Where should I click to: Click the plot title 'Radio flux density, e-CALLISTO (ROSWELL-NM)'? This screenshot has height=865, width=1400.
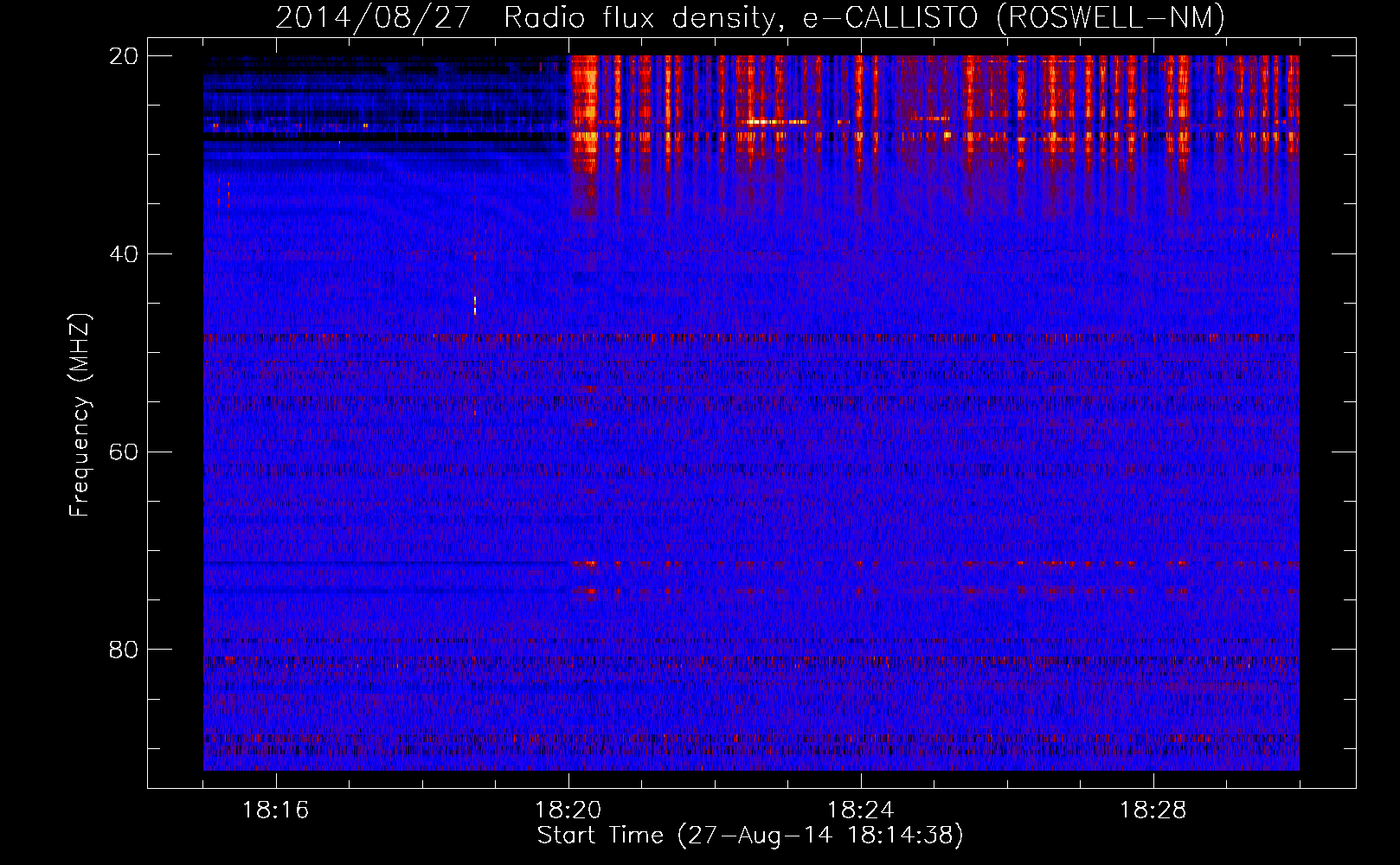[x=864, y=18]
